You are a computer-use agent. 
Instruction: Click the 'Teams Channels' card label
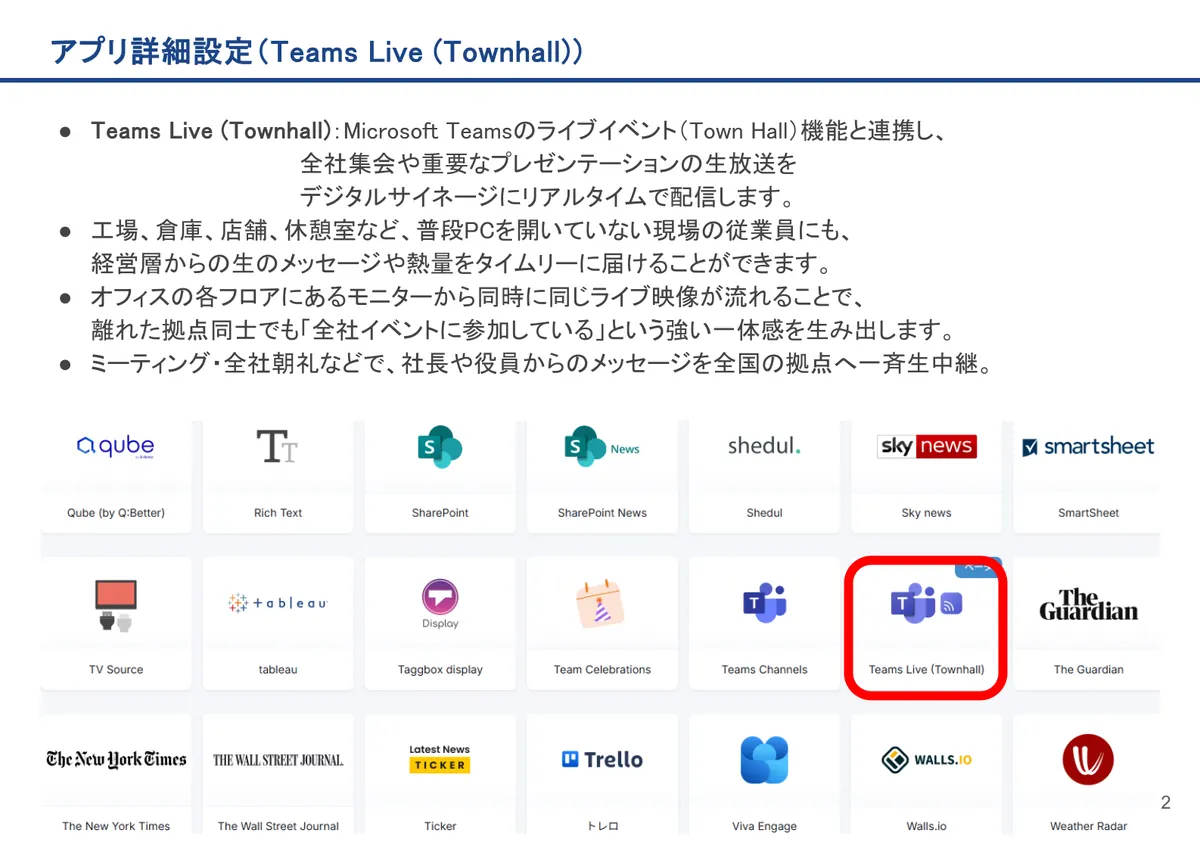pyautogui.click(x=764, y=670)
